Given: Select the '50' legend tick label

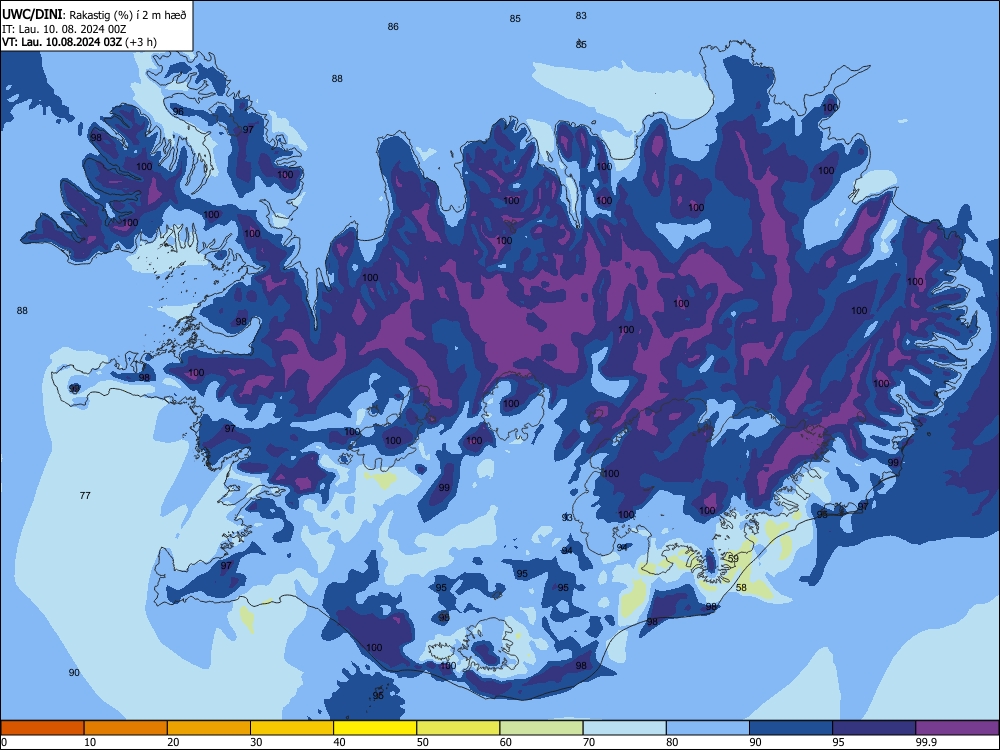Looking at the screenshot, I should (423, 742).
